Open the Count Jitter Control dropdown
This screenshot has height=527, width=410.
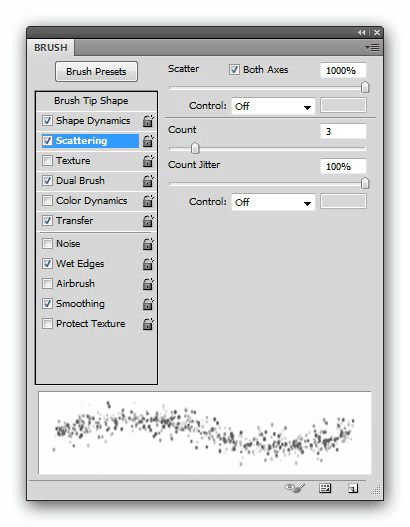pyautogui.click(x=273, y=202)
